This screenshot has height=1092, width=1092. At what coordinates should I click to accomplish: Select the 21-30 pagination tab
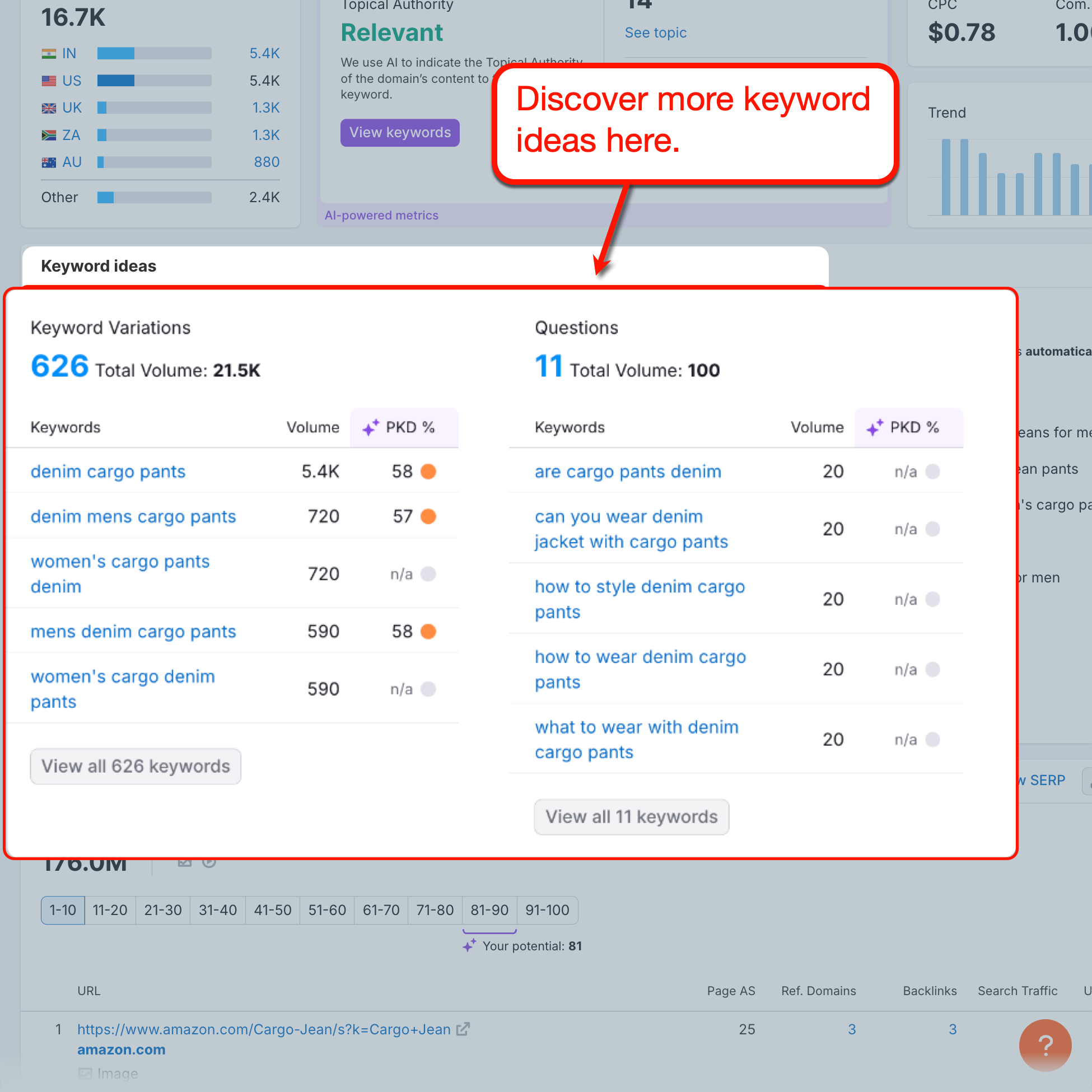point(163,910)
